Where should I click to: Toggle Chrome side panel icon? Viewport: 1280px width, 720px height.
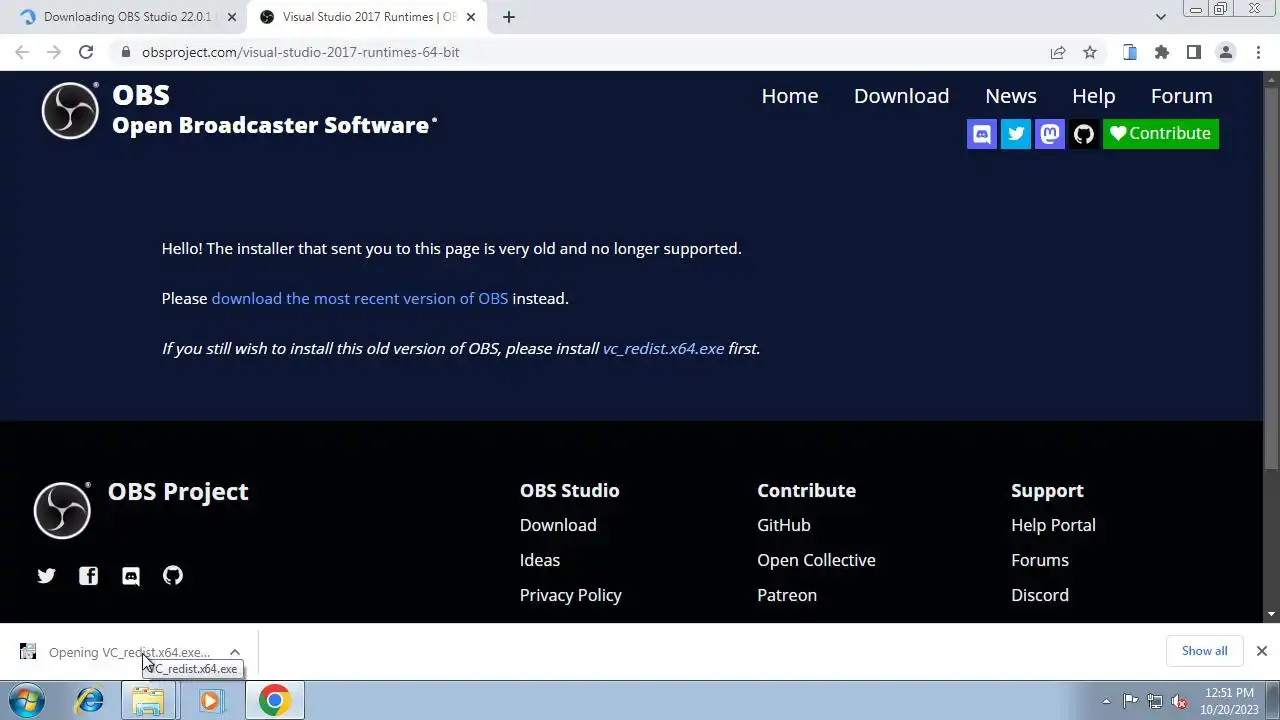click(x=1194, y=52)
